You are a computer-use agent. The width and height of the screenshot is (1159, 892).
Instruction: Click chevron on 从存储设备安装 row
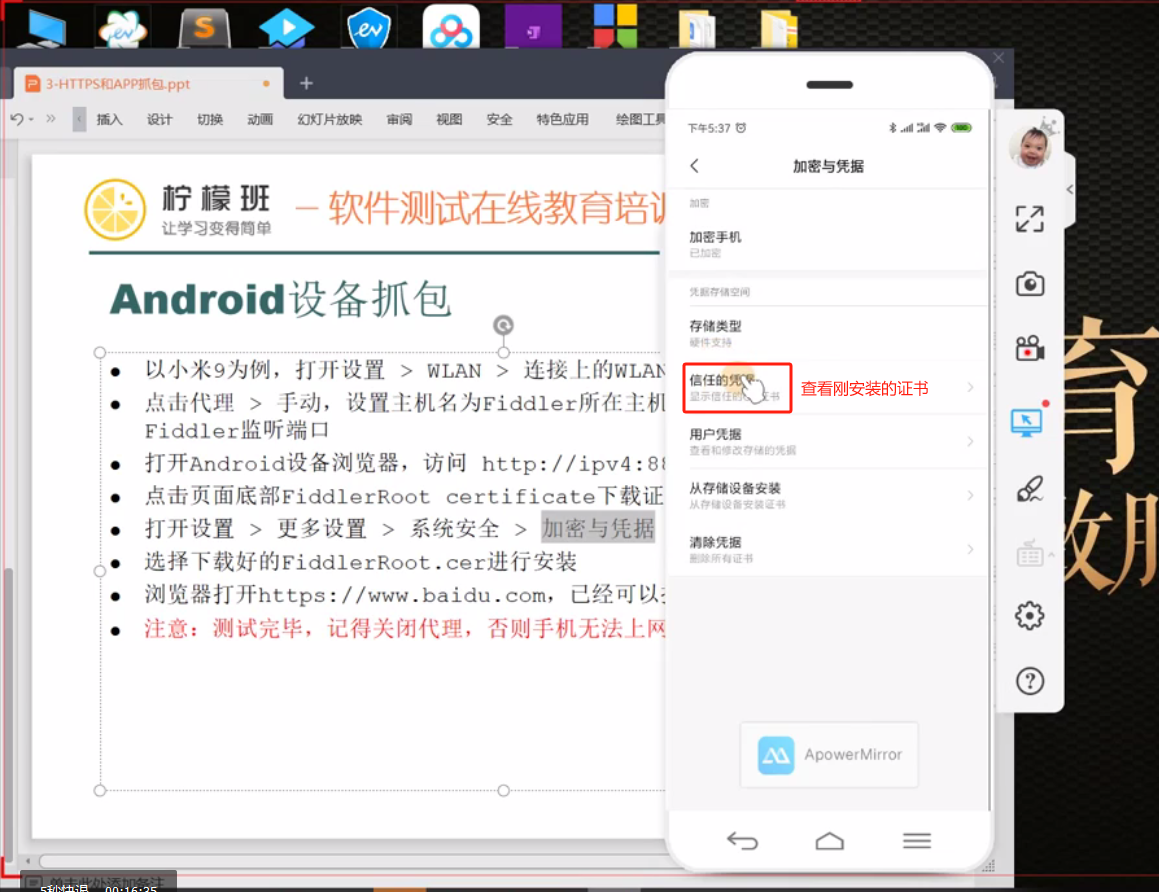[x=970, y=495]
